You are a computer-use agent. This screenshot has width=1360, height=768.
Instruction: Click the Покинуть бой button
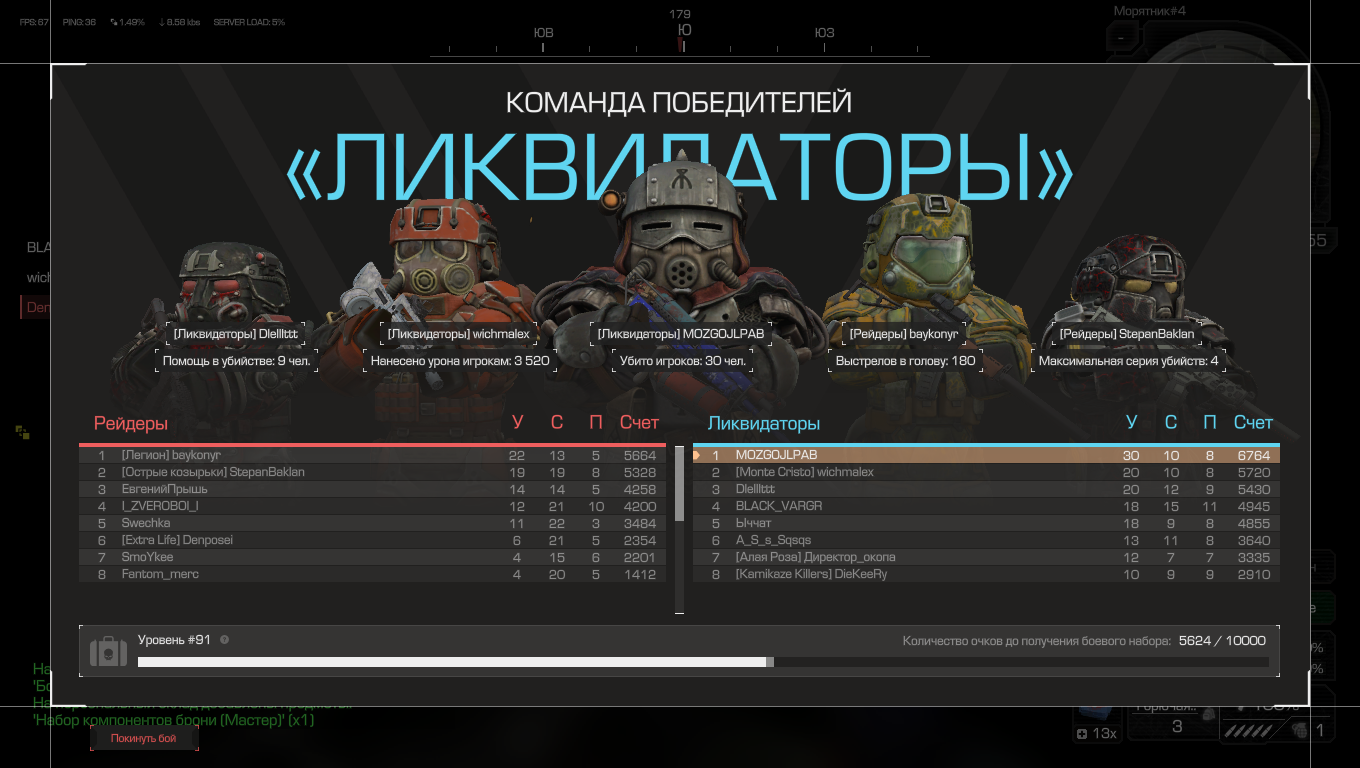tap(144, 738)
